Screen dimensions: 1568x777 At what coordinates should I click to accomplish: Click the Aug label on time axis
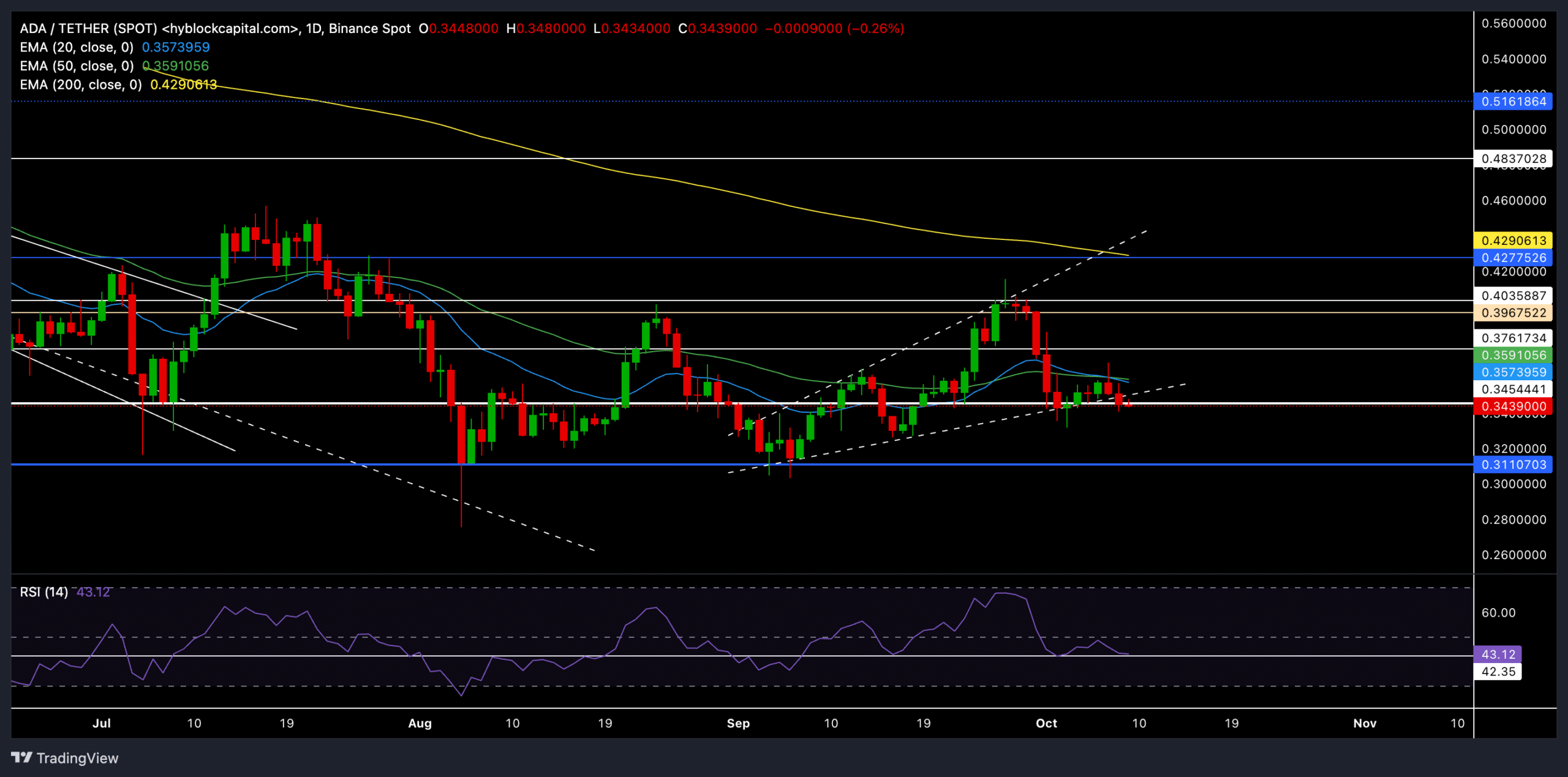[420, 723]
